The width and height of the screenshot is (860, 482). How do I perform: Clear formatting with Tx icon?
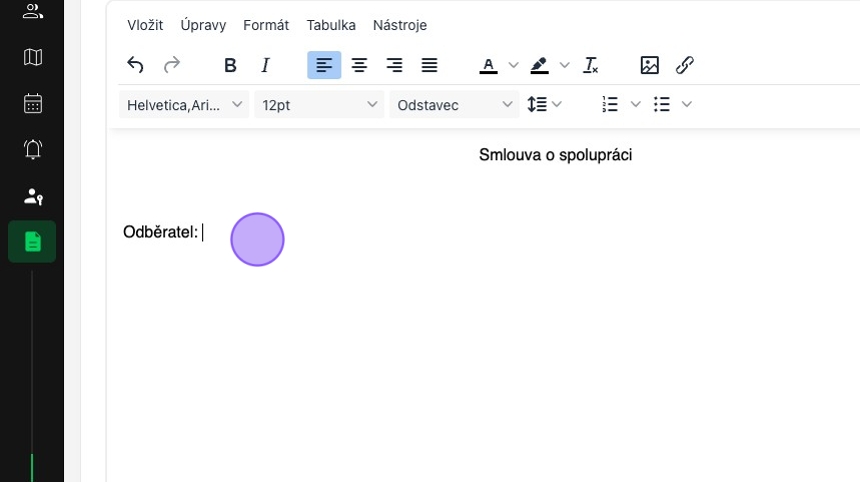click(x=591, y=65)
